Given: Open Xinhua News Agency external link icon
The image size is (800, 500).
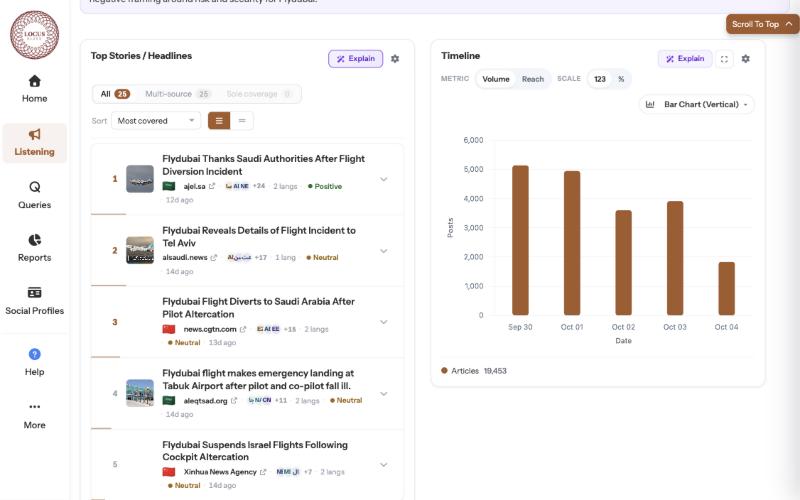Looking at the screenshot, I should pos(263,472).
